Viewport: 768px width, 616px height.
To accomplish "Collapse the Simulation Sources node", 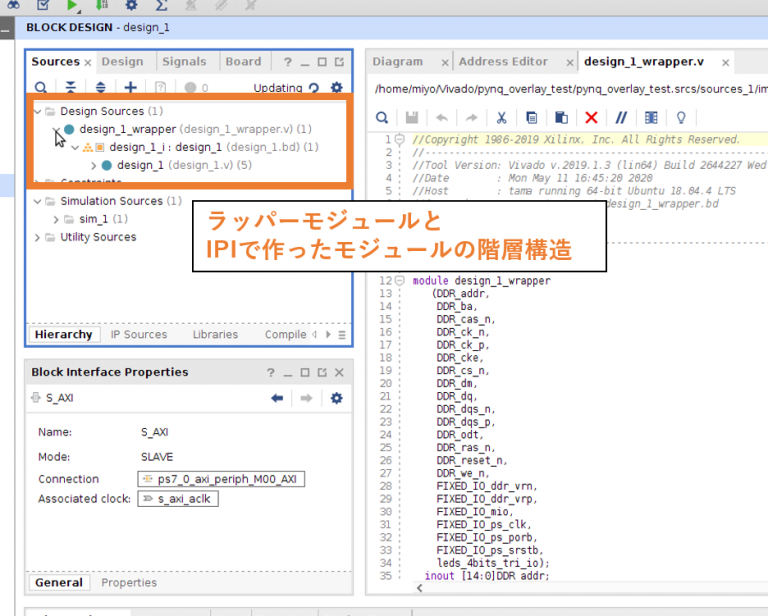I will point(38,201).
